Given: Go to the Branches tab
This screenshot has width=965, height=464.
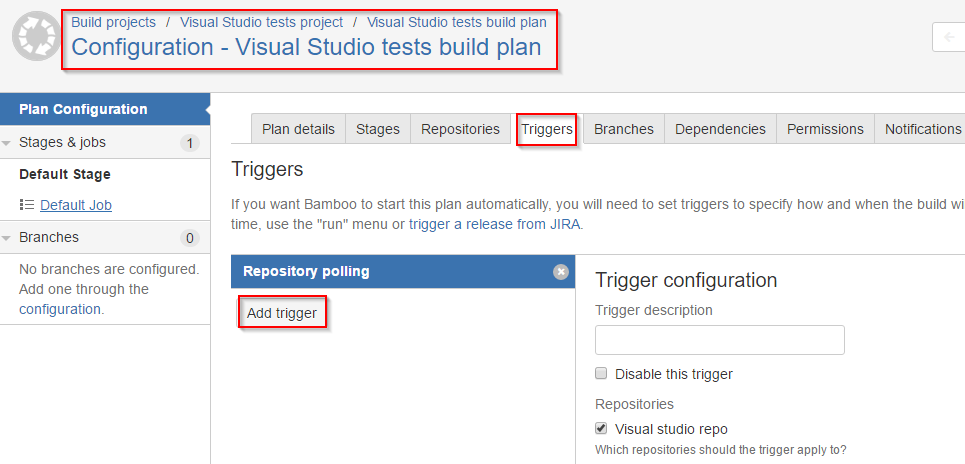Looking at the screenshot, I should tap(623, 129).
